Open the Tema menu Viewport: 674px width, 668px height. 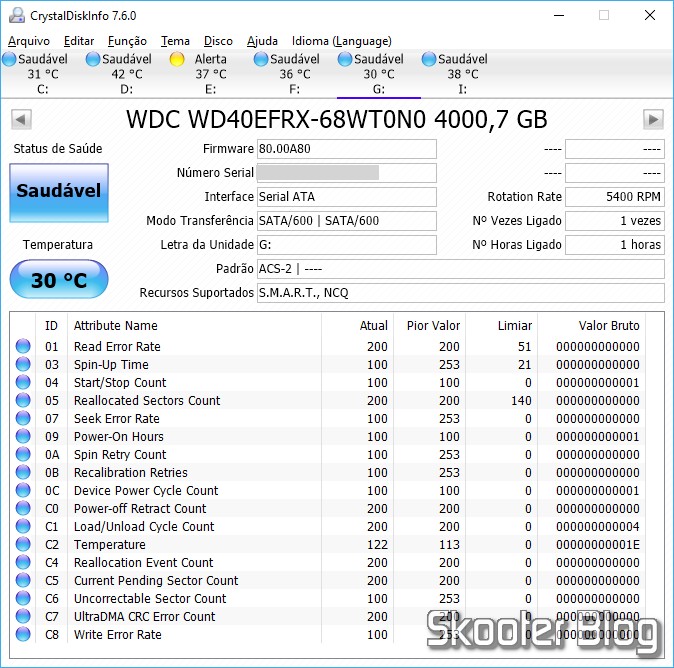point(175,41)
